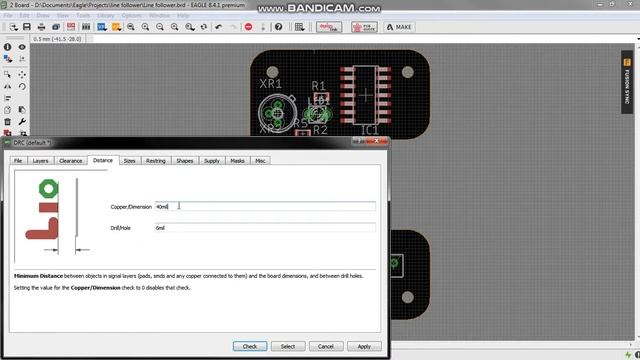Apply the DRC settings

364,346
